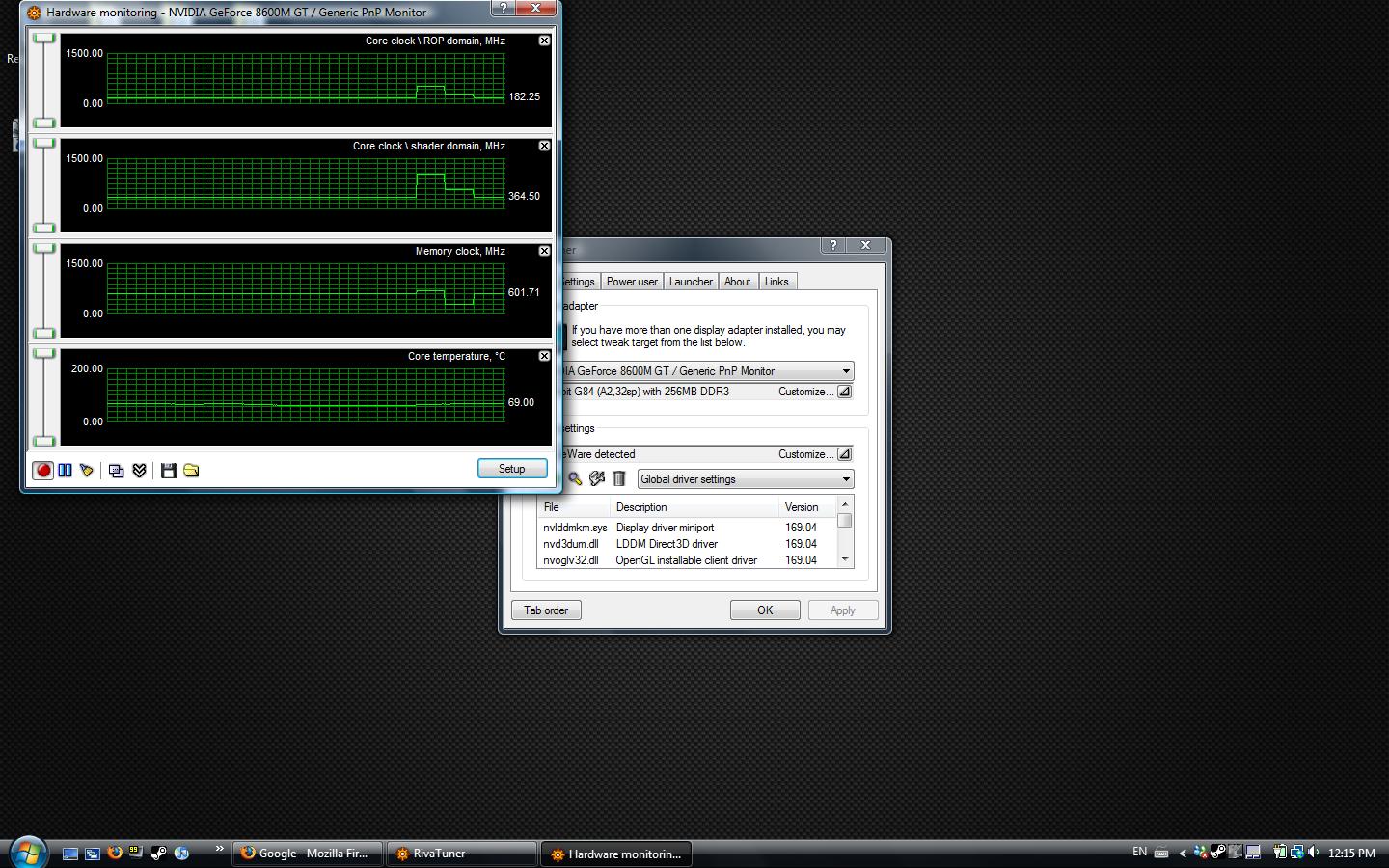
Task: Click the magnifier icon in driver settings
Action: [x=575, y=479]
